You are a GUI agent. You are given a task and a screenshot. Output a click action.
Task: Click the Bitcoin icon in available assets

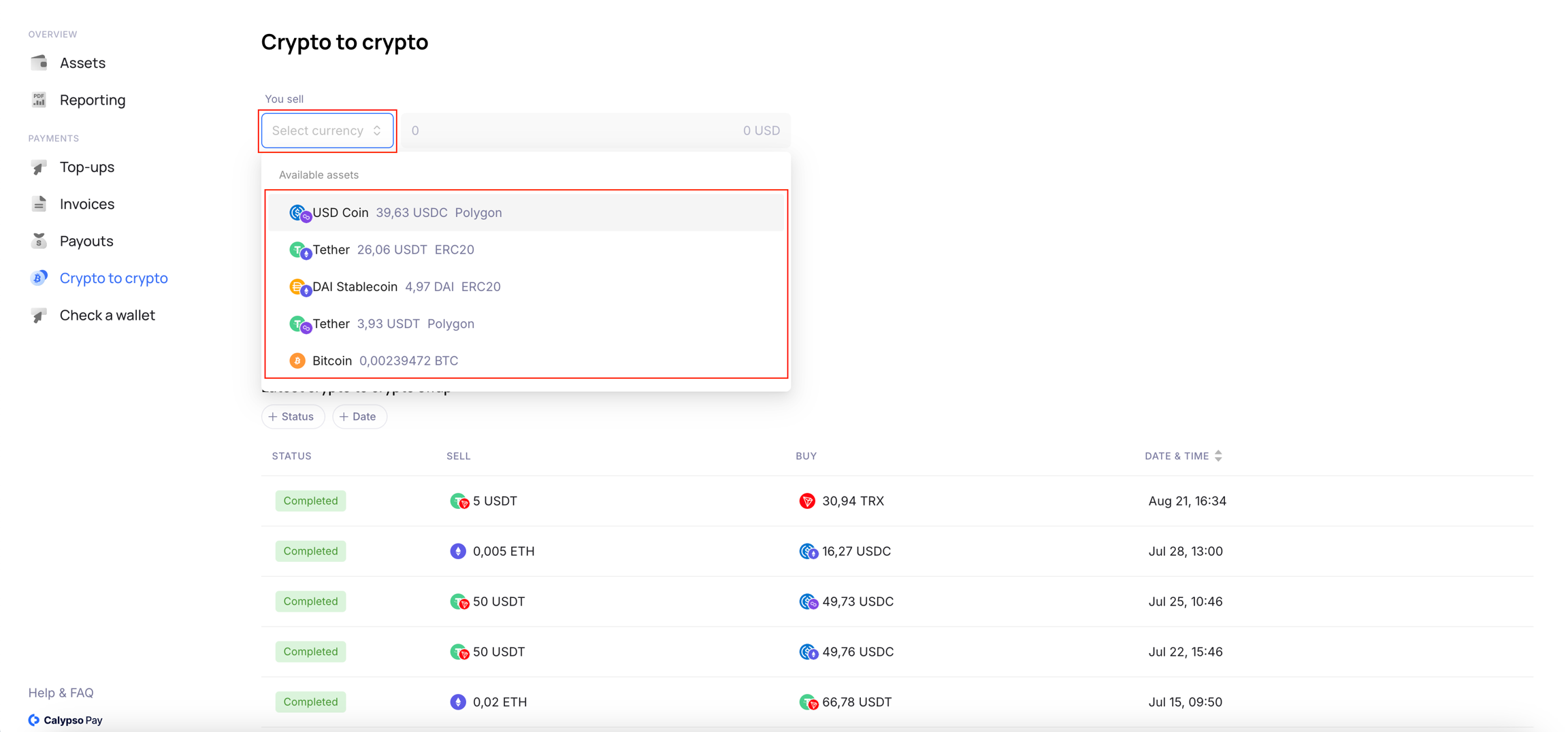[x=297, y=361]
